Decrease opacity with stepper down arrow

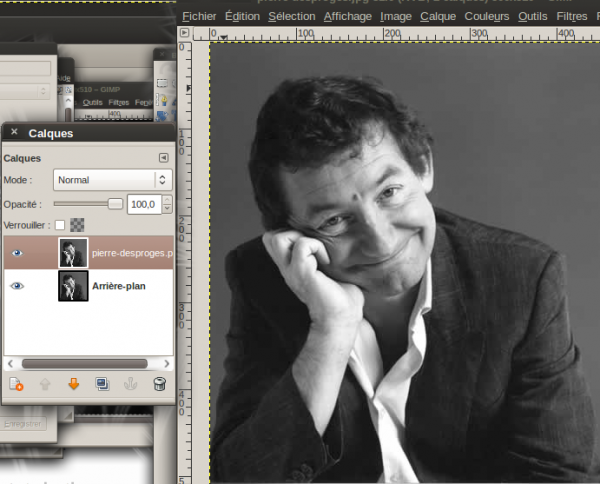click(x=167, y=209)
